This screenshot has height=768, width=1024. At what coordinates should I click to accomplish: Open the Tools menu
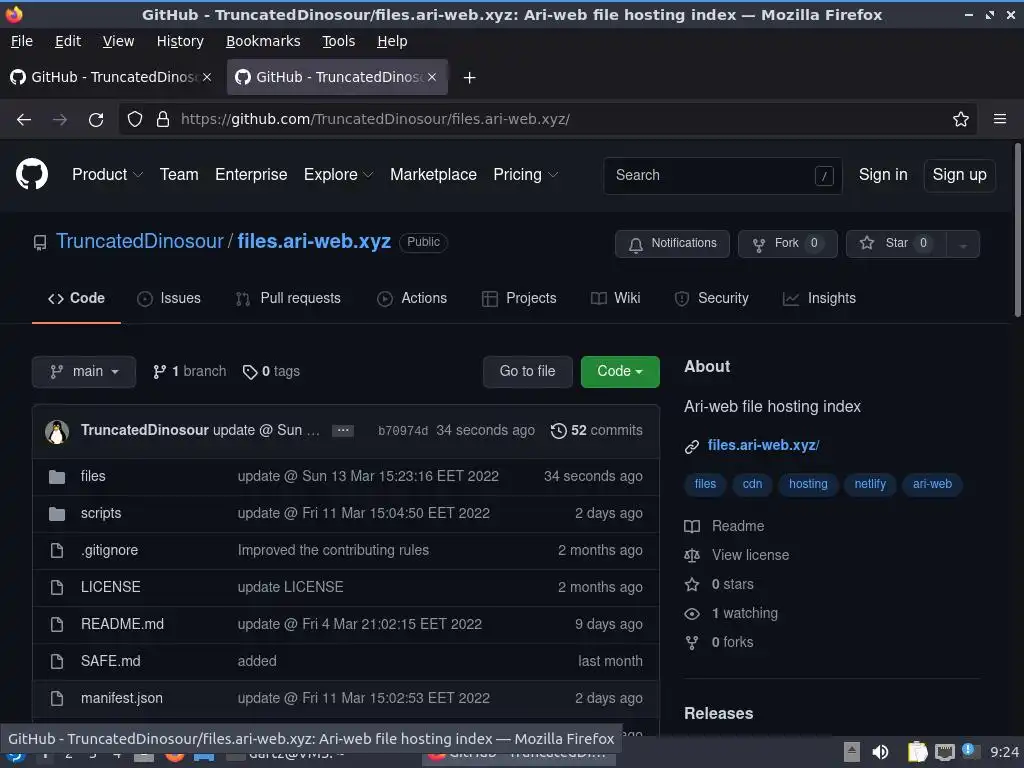pos(338,41)
